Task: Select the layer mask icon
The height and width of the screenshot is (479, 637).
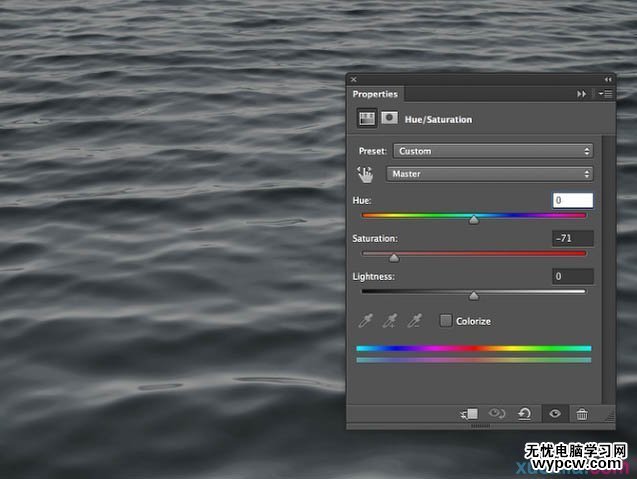Action: click(390, 118)
